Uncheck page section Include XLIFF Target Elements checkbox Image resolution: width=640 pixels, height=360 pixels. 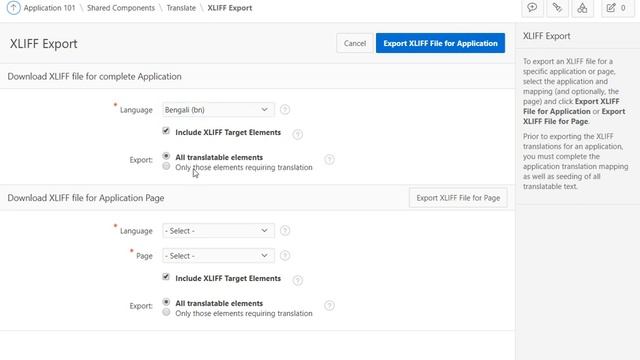166,277
